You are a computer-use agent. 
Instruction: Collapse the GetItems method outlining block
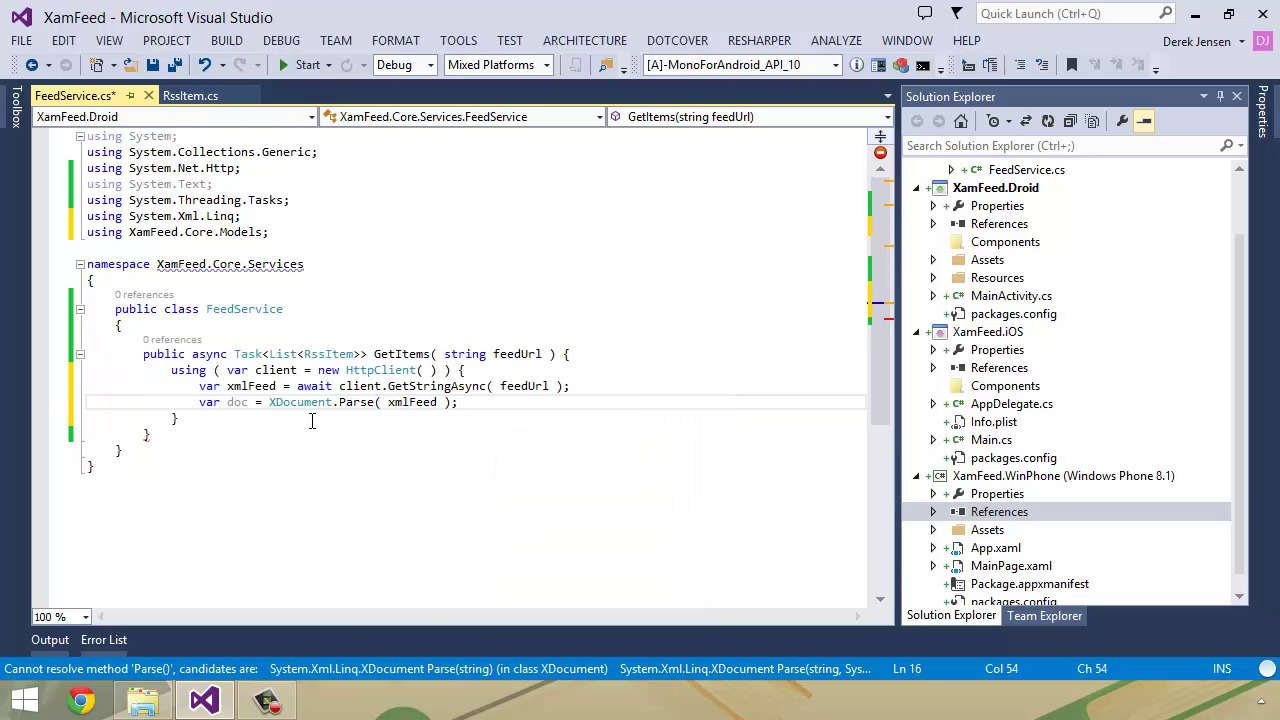[x=80, y=354]
